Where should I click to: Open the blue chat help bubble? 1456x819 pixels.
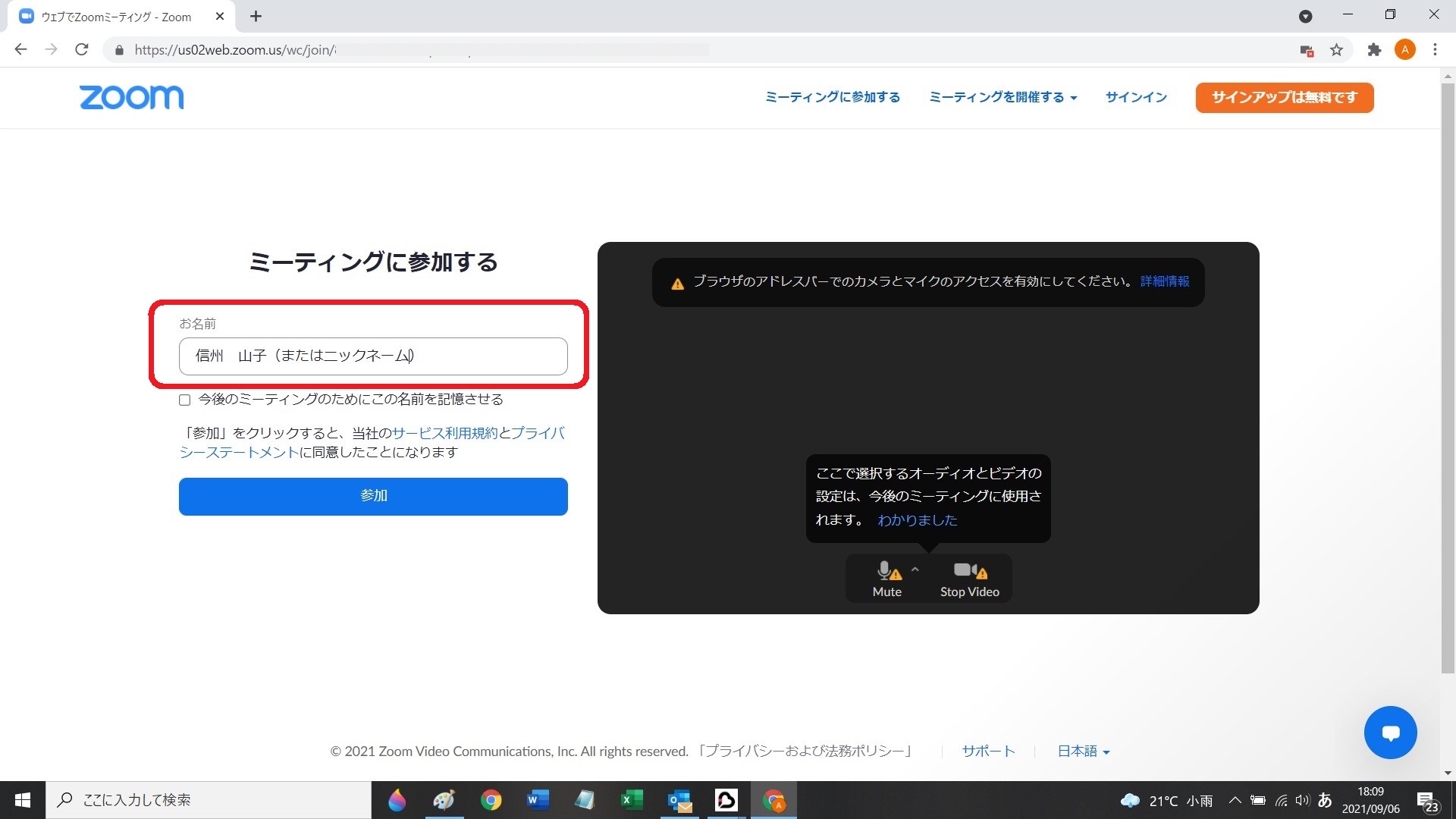click(1390, 733)
